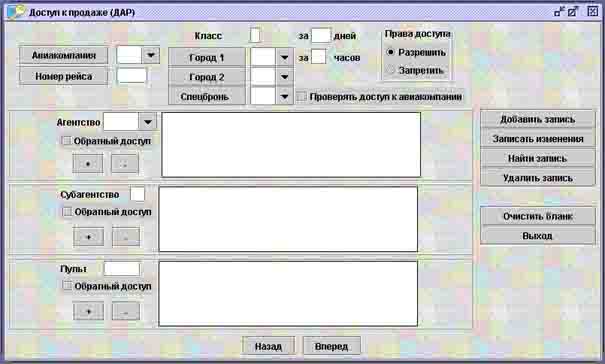Expand the Город 1 dropdown list
This screenshot has height=364, width=605.
pos(285,58)
